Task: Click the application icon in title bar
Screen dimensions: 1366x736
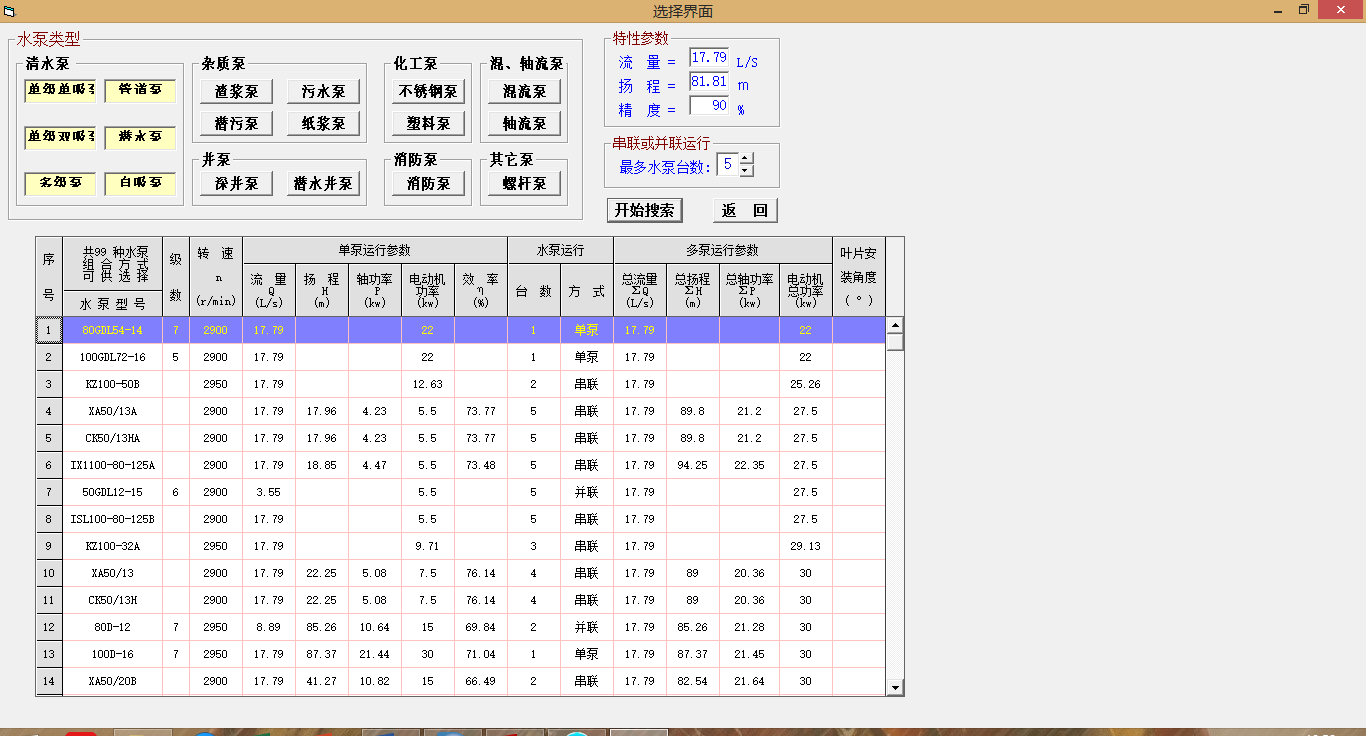Action: click(10, 11)
